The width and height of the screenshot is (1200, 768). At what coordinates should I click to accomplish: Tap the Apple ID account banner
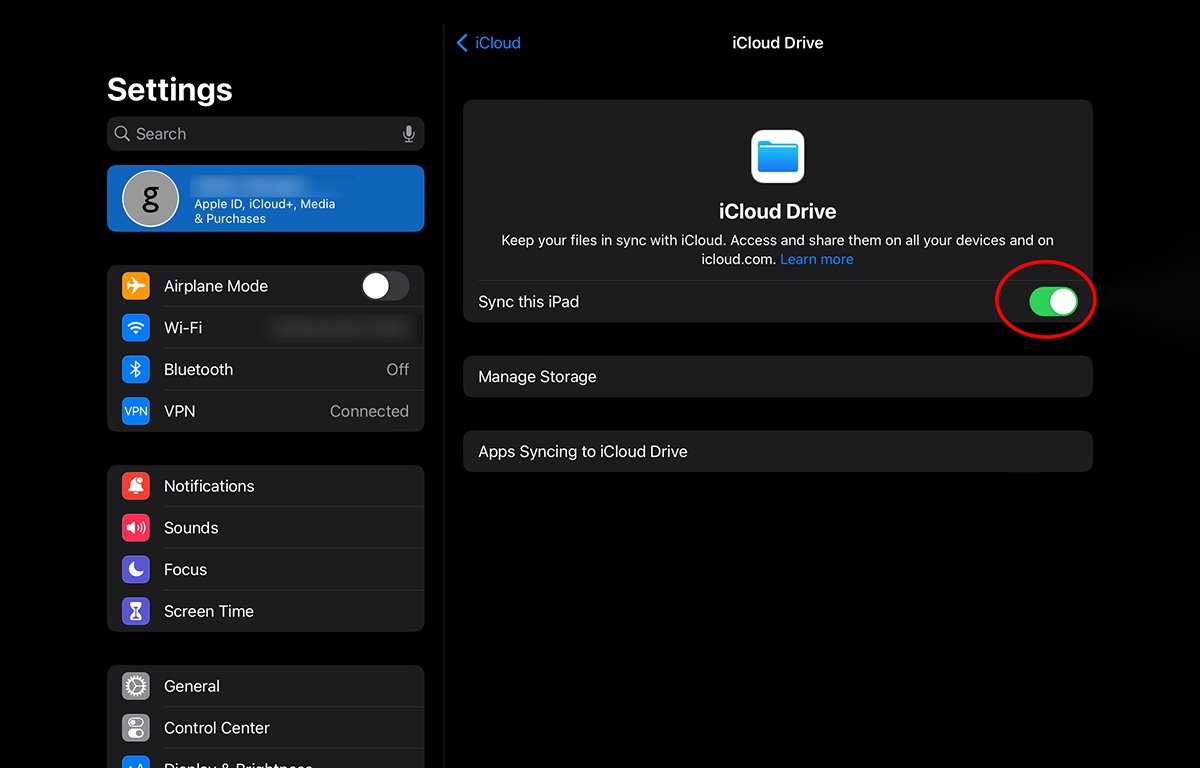265,198
